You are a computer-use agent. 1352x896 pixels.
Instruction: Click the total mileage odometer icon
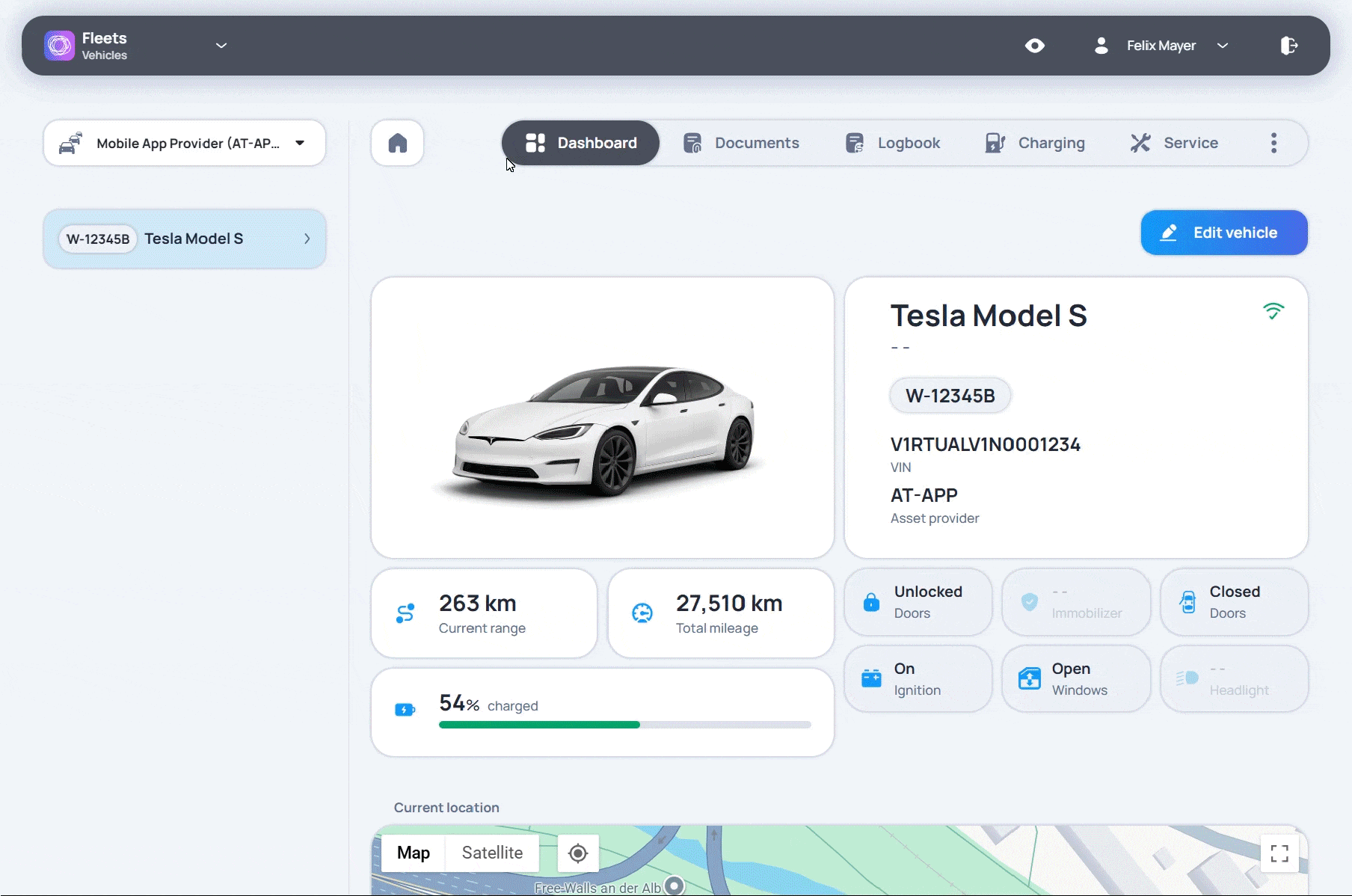point(642,613)
